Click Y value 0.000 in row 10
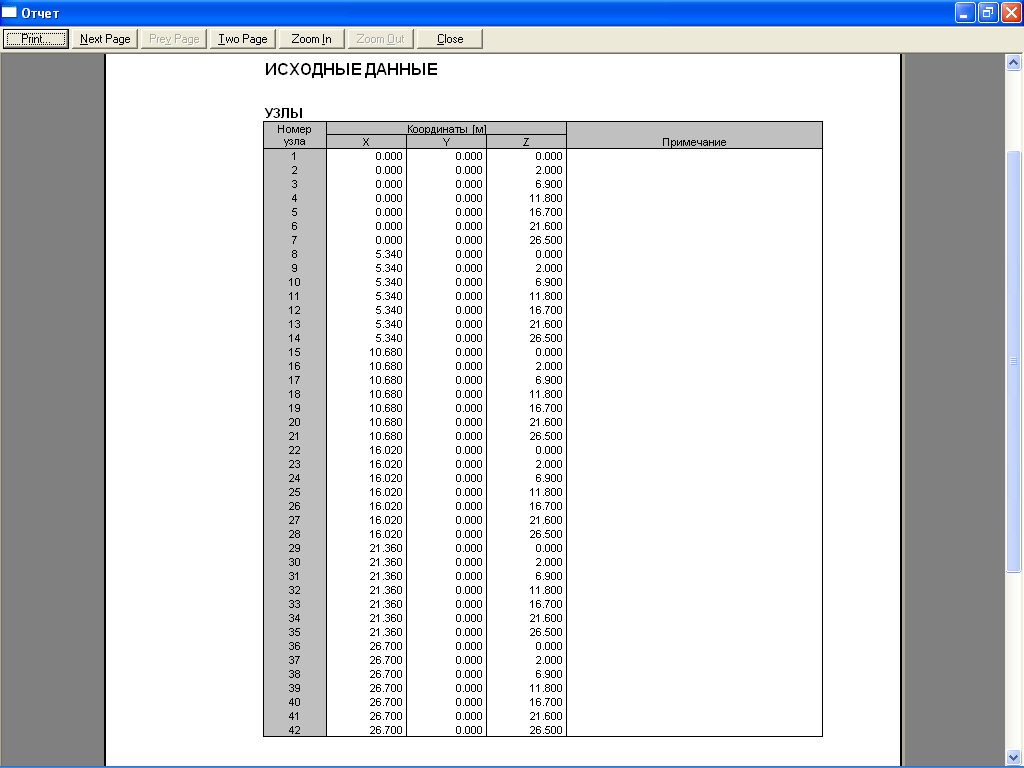This screenshot has width=1024, height=768. click(x=469, y=282)
